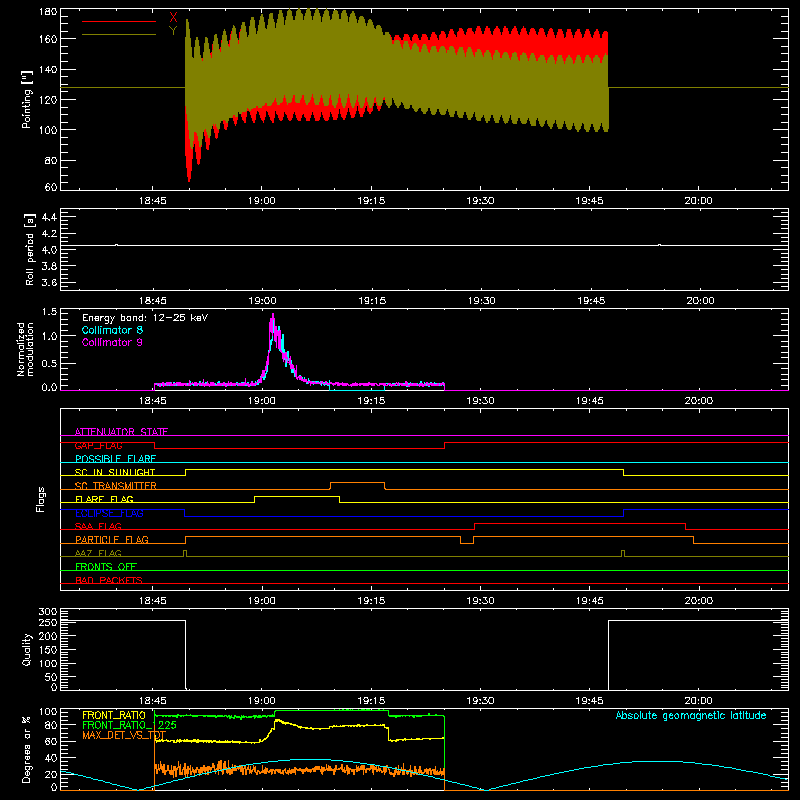
Task: Select the 'Roll period [s]' axis label
Action: 30,249
